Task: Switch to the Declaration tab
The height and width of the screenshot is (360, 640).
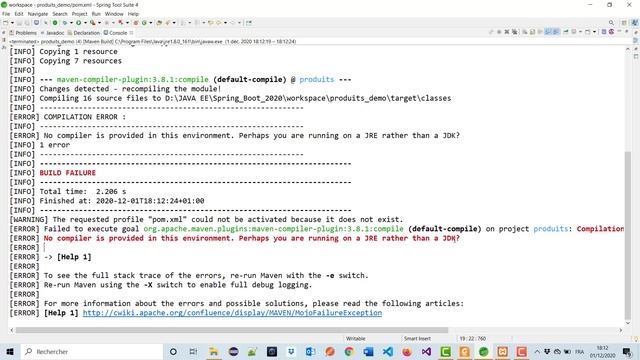Action: pyautogui.click(x=84, y=33)
